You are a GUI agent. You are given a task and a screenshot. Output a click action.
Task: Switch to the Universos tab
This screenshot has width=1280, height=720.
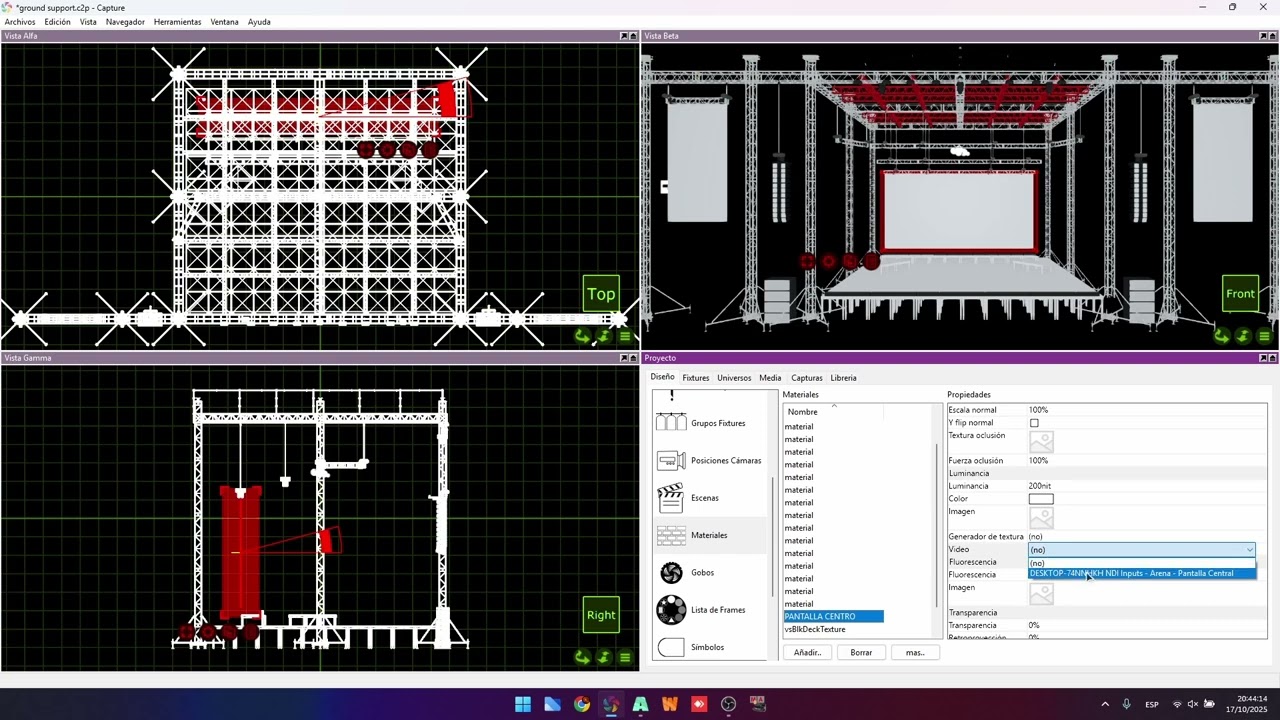coord(734,378)
